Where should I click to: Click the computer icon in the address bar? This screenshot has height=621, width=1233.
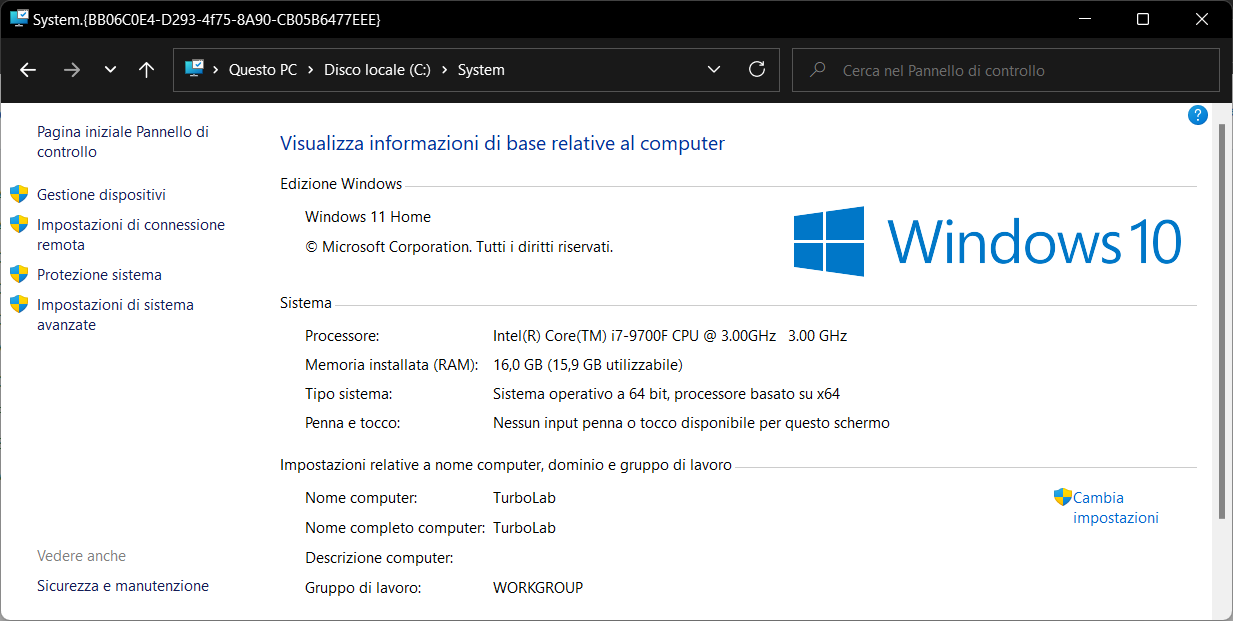click(194, 69)
